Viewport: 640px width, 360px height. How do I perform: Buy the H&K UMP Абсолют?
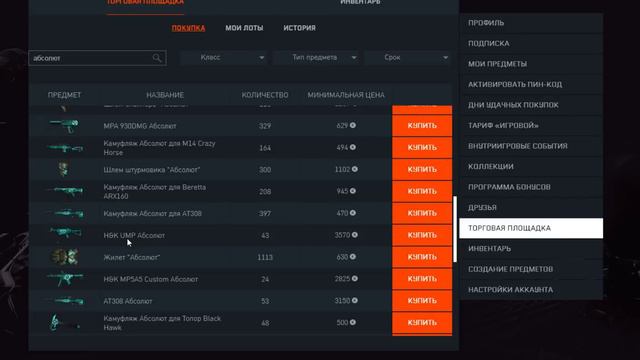[422, 235]
